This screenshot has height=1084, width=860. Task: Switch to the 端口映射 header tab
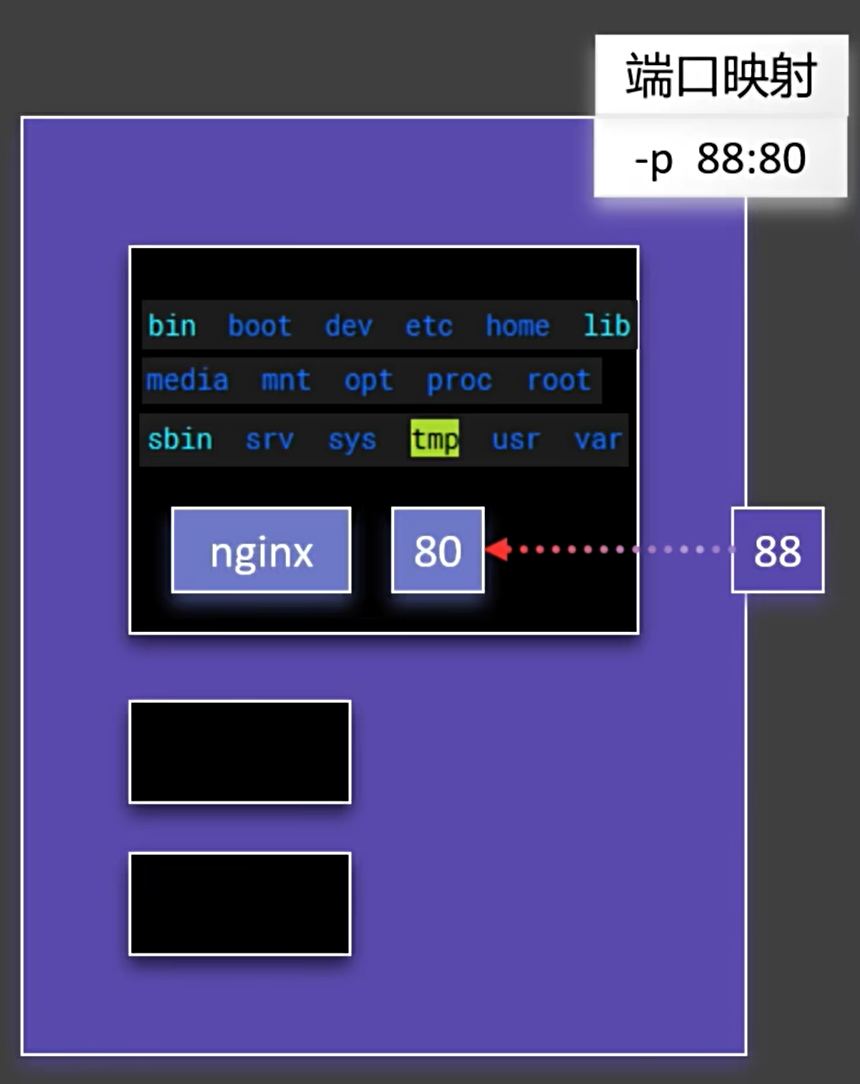(x=722, y=73)
